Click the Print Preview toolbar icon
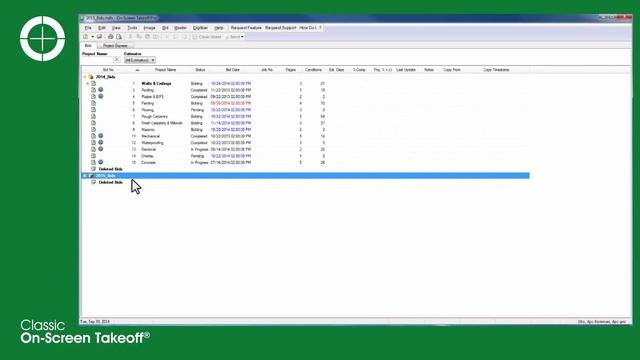640x360 pixels. pos(119,37)
